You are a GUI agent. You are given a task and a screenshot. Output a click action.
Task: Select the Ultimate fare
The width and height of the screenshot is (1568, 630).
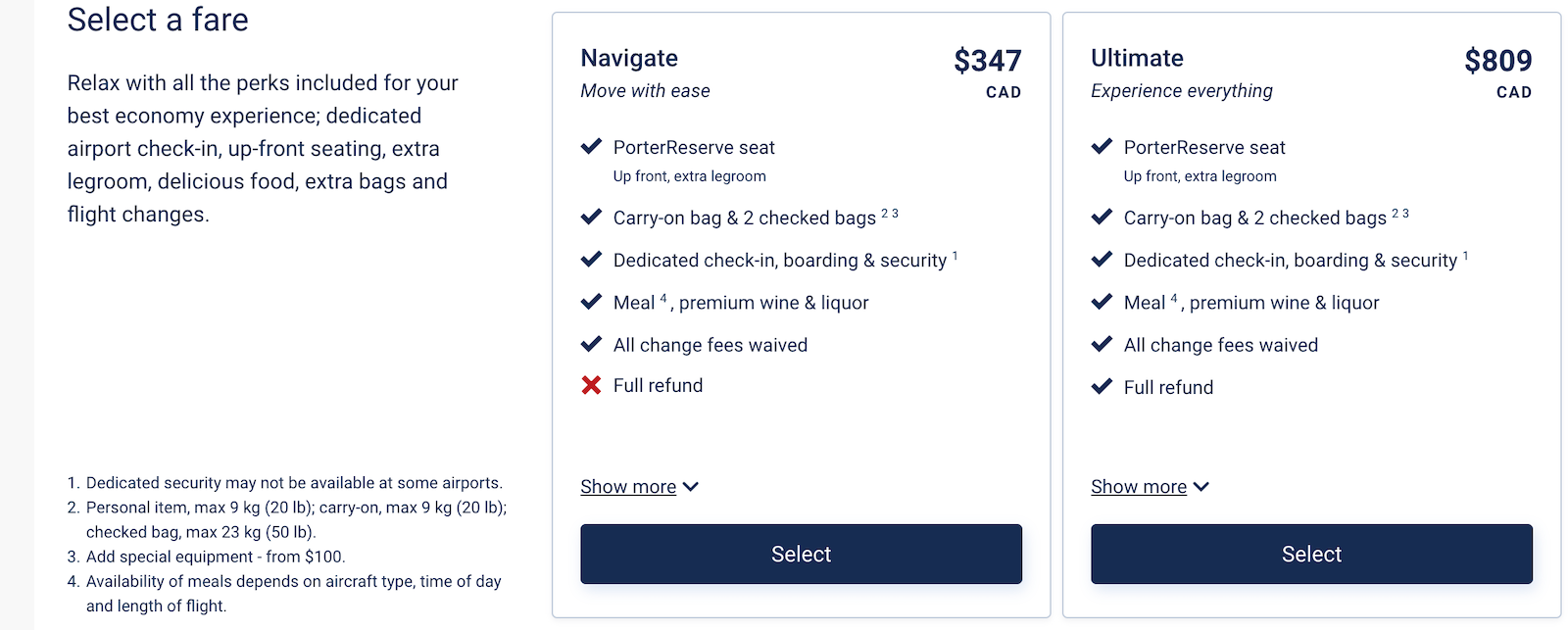pos(1311,554)
